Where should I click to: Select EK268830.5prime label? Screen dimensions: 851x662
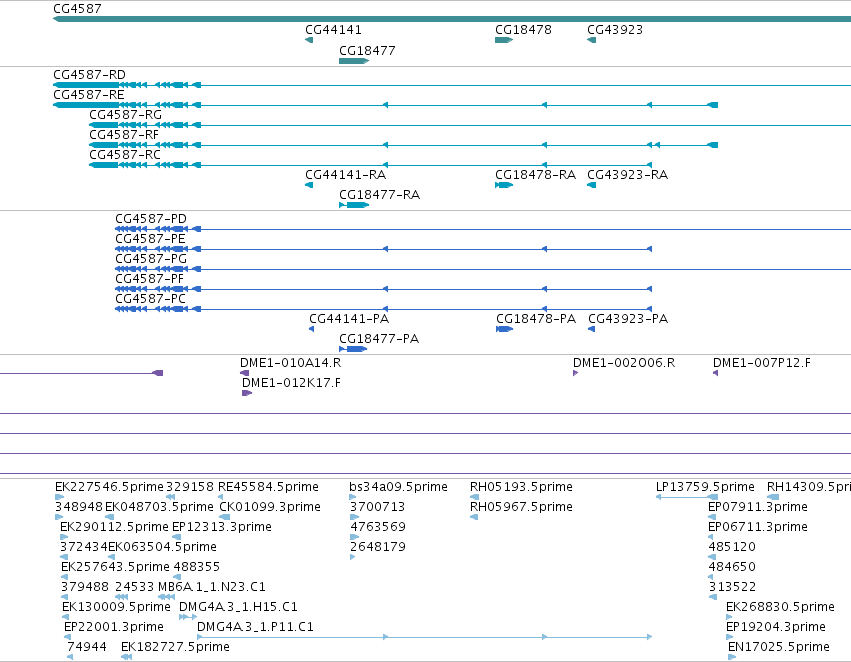780,607
